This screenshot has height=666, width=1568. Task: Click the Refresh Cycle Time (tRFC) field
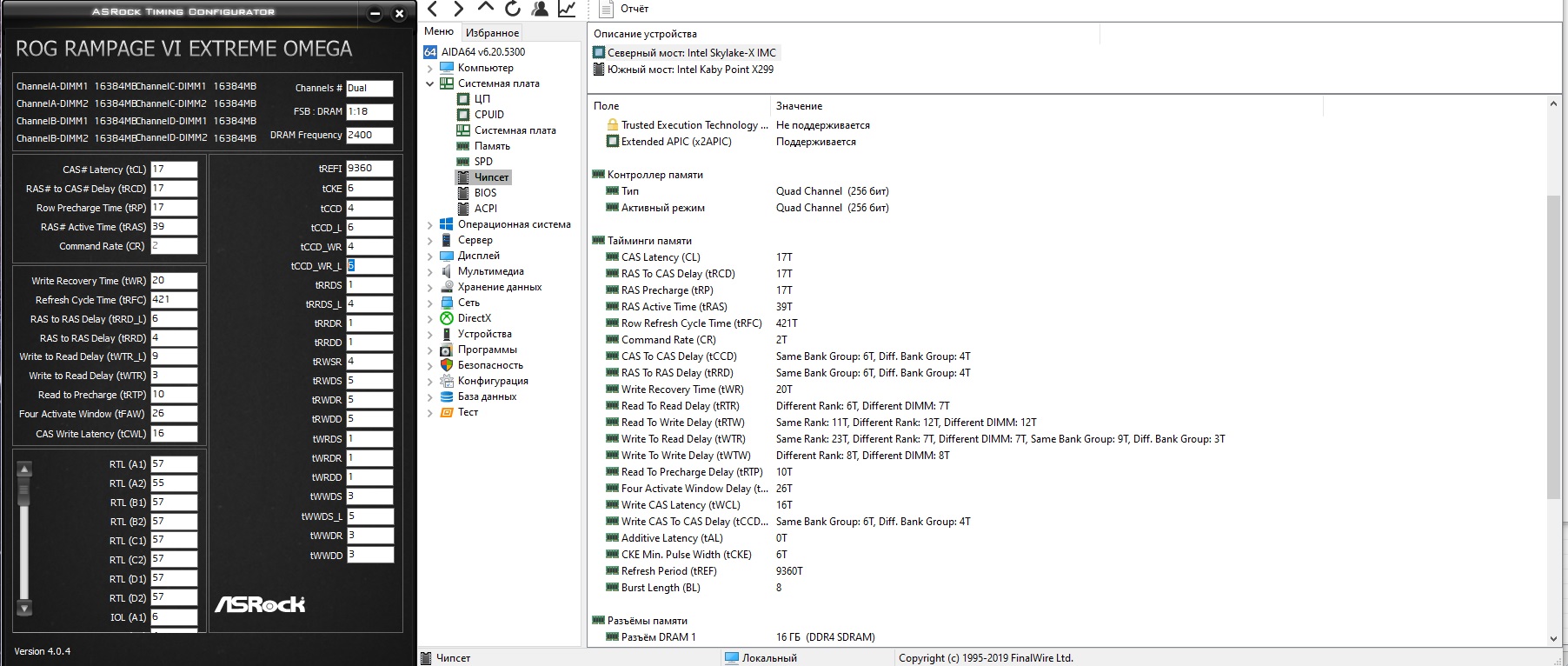click(x=174, y=300)
